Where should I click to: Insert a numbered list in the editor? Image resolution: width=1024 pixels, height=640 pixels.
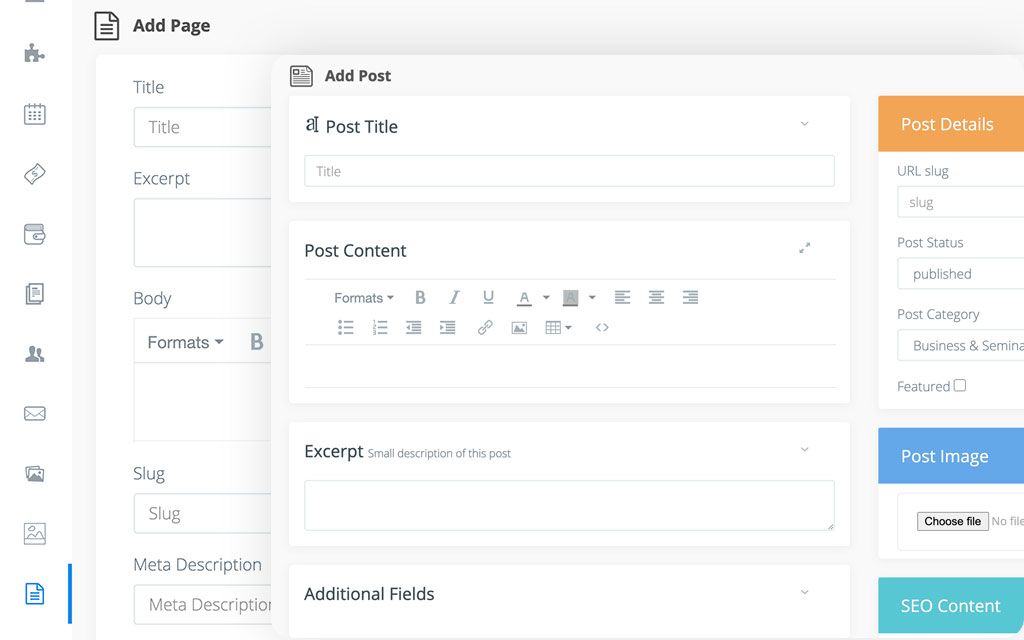tap(379, 327)
